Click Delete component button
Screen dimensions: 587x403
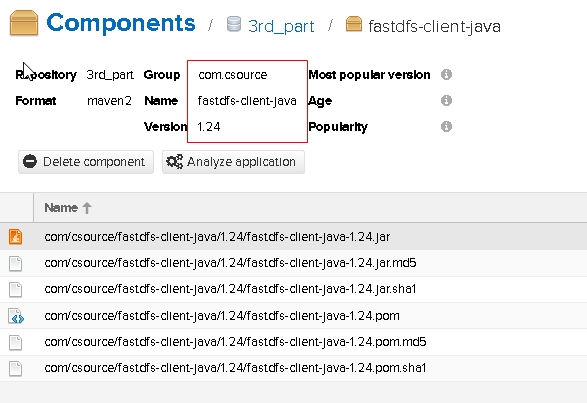[86, 162]
